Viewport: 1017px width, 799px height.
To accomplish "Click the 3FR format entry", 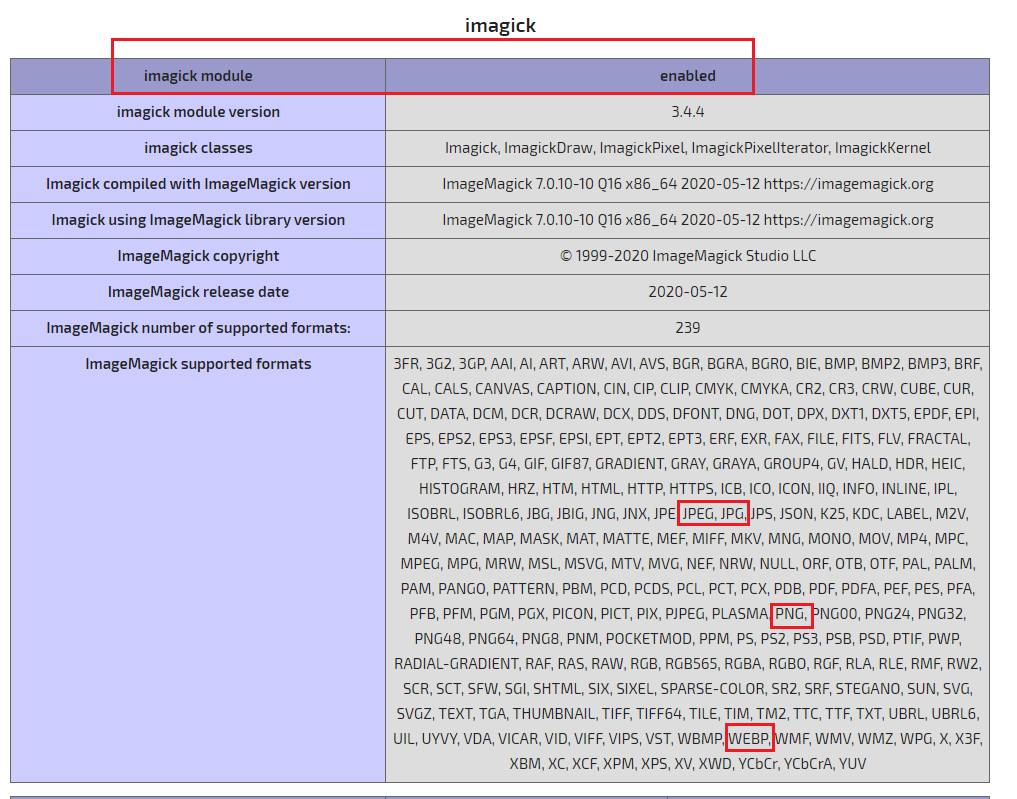I will click(x=405, y=364).
